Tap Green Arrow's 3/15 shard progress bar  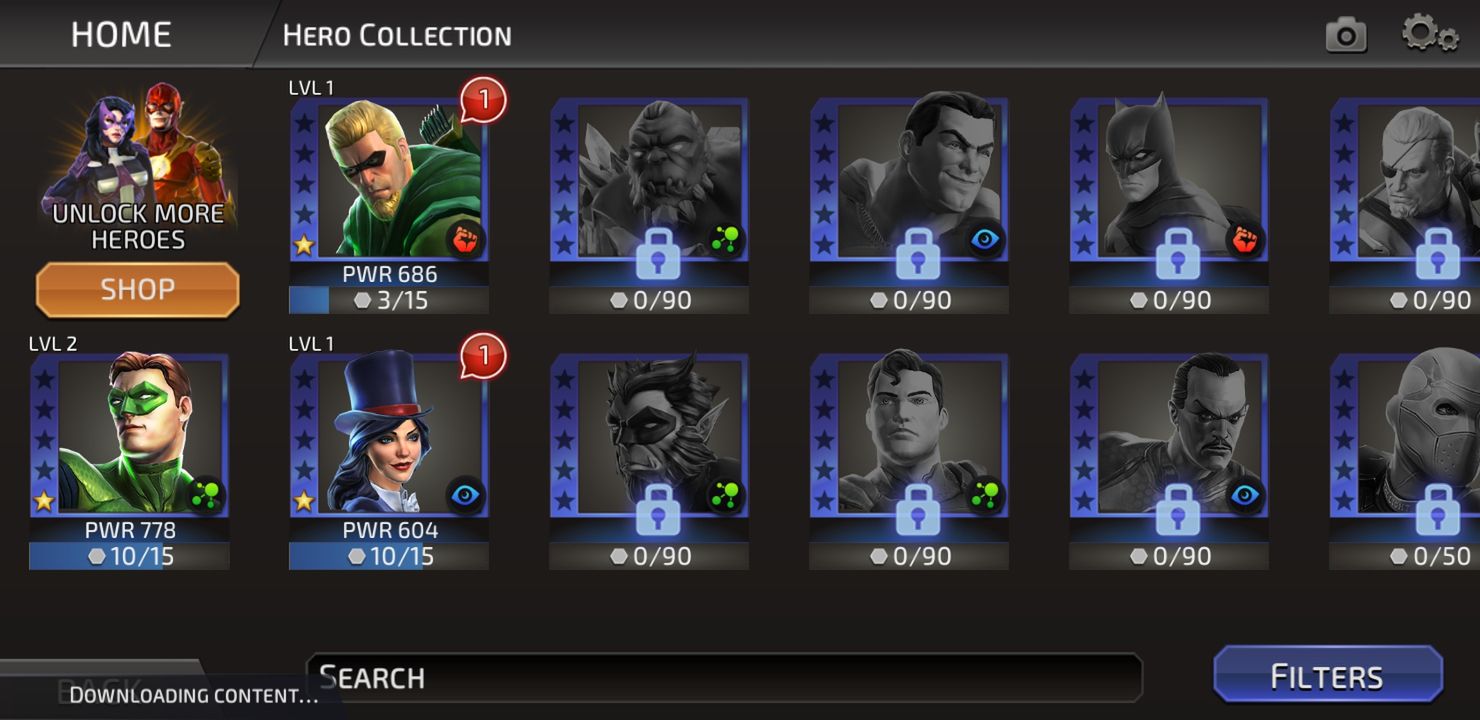389,300
